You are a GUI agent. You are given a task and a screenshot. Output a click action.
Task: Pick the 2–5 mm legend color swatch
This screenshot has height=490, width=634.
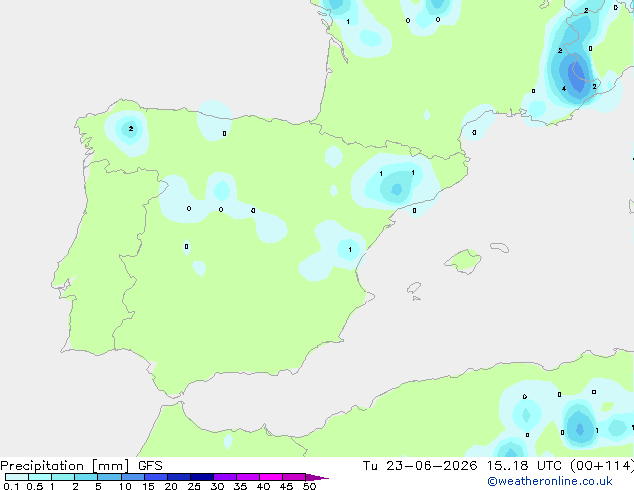coord(86,477)
